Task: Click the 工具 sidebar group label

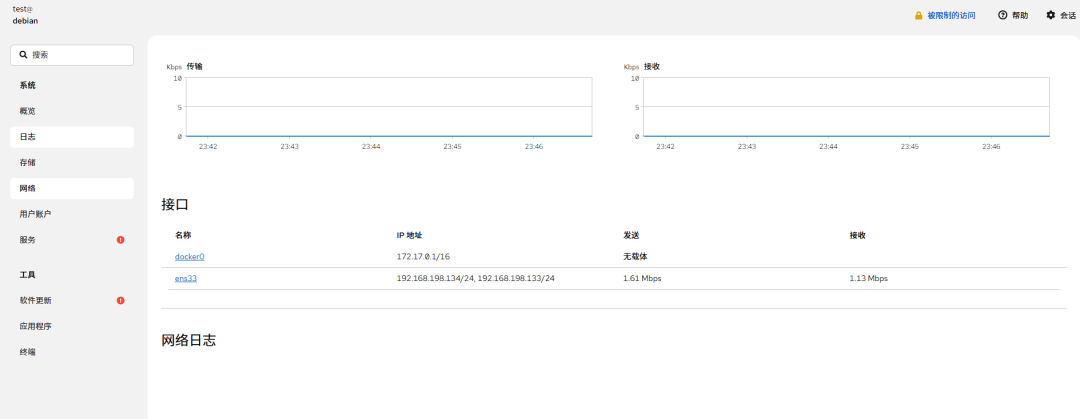Action: pos(28,275)
